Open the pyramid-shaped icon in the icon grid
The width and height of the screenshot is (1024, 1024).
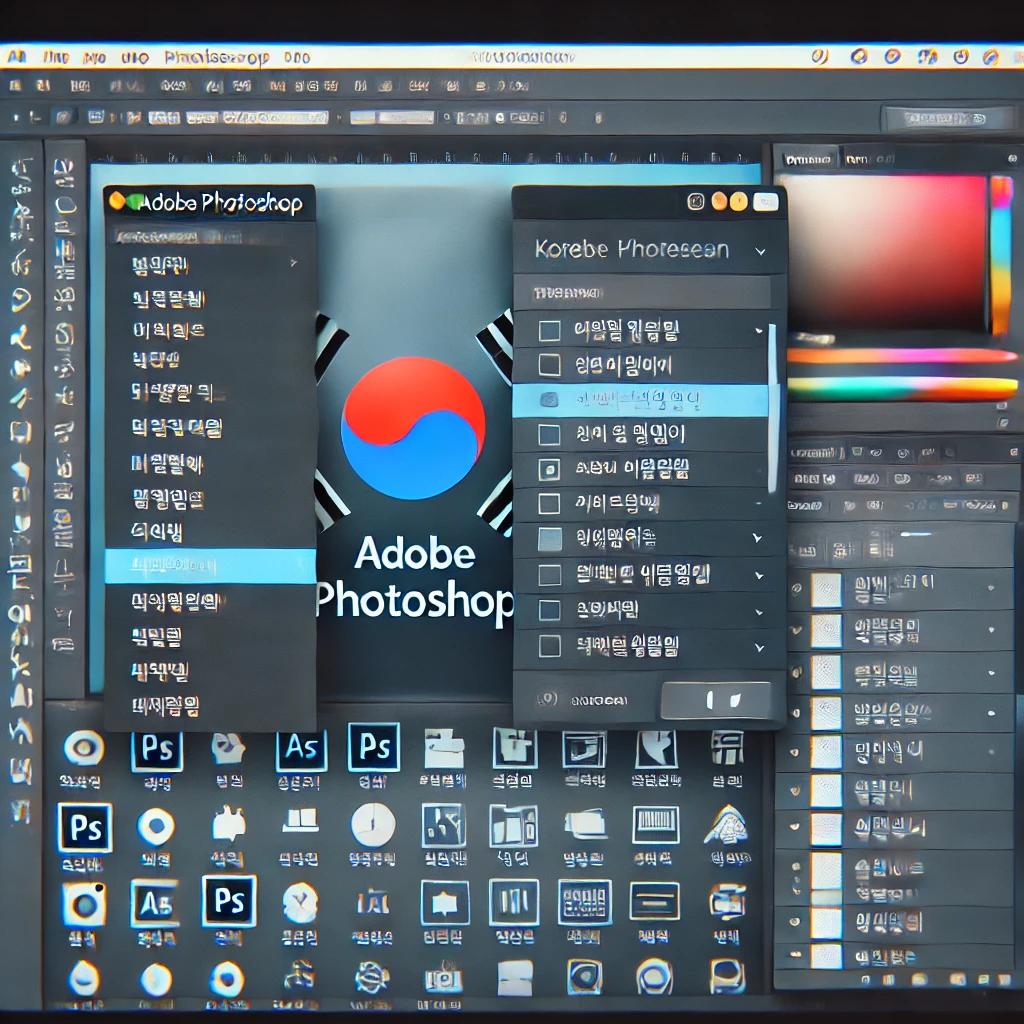tap(727, 824)
